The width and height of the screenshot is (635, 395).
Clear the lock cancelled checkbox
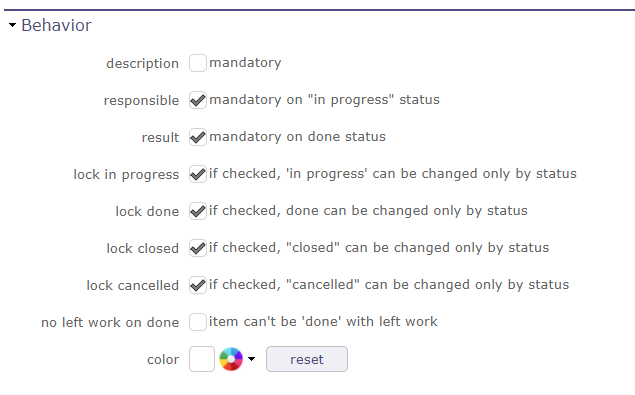tap(198, 285)
